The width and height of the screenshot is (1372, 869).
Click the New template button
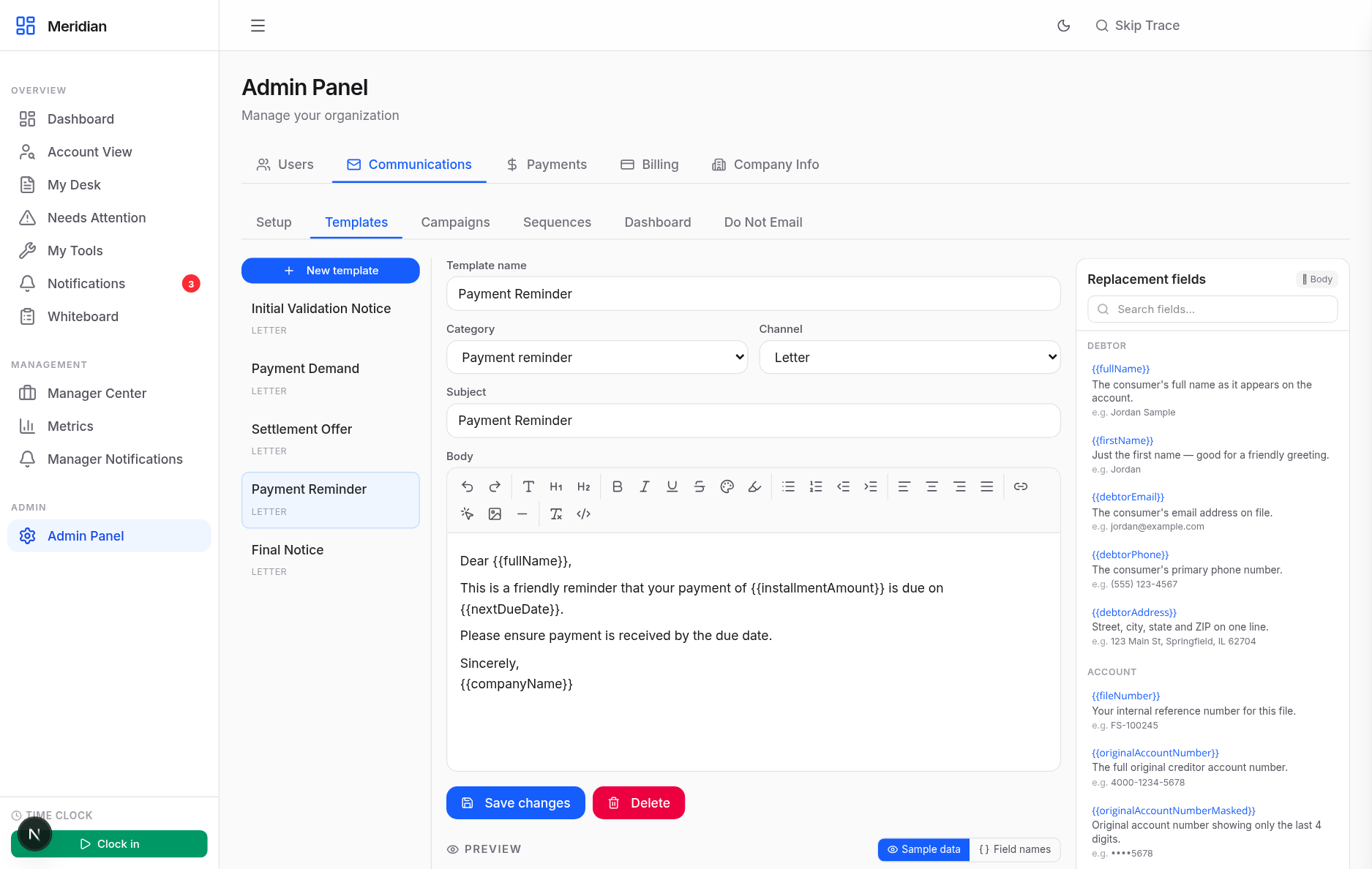point(331,271)
